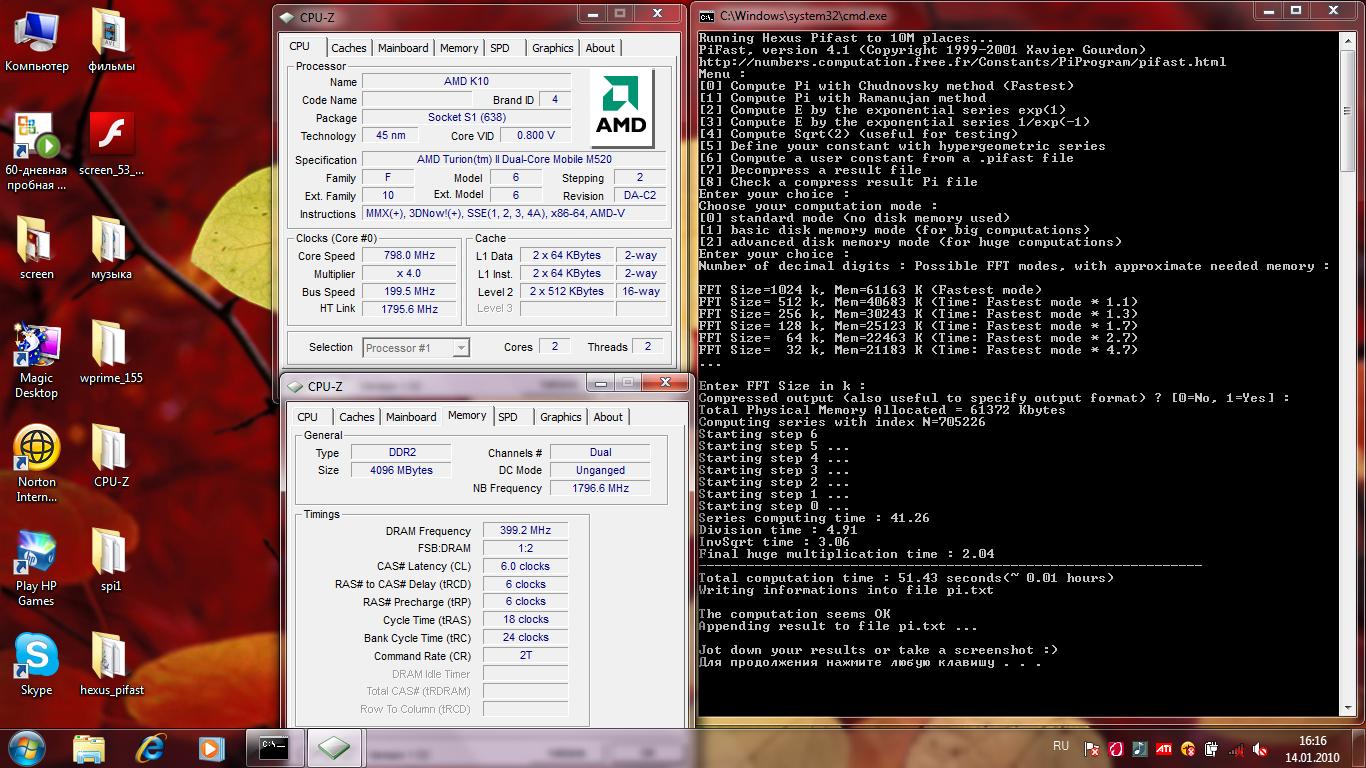Open the фильмы folder on desktop

pyautogui.click(x=111, y=42)
